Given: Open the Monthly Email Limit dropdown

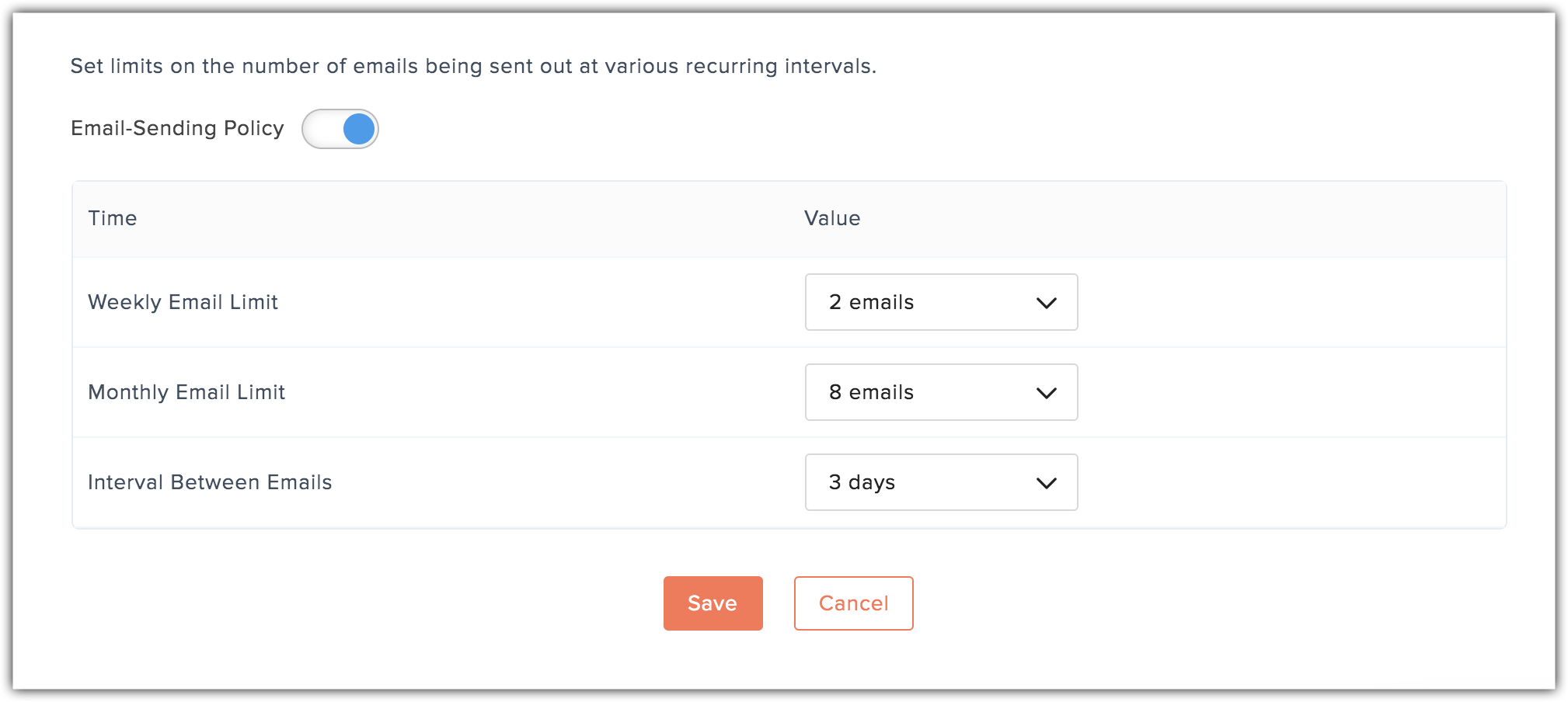Looking at the screenshot, I should click(x=941, y=392).
